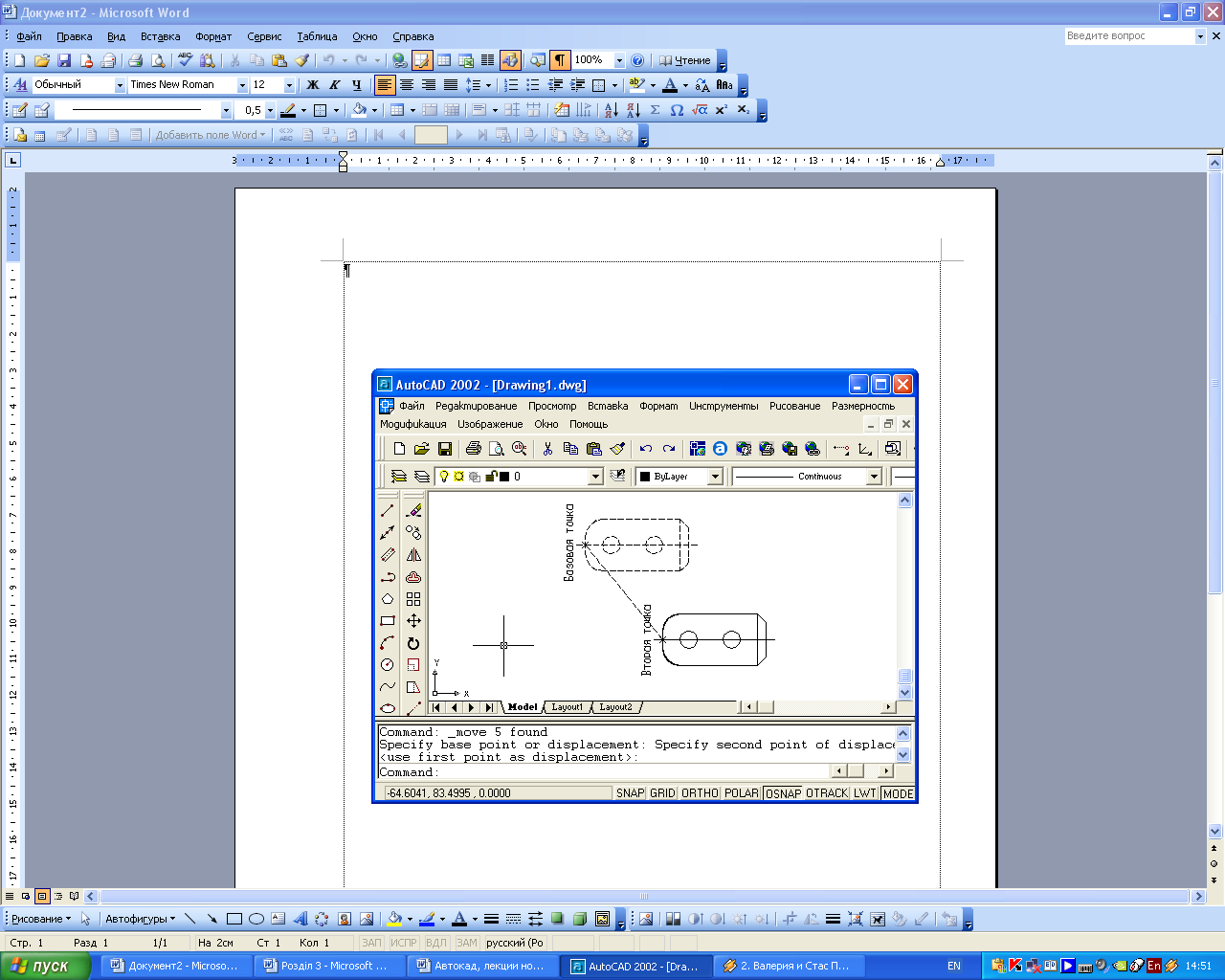This screenshot has width=1225, height=980.
Task: Insert a symbol with the Omega icon
Action: (x=677, y=110)
